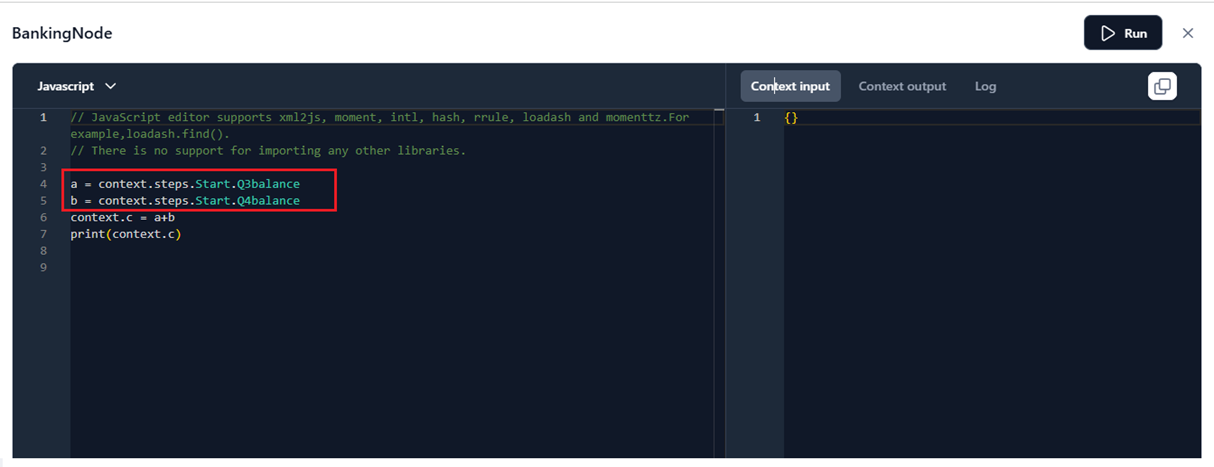Copy context using the copy icon
The image size is (1214, 467).
click(x=1162, y=86)
